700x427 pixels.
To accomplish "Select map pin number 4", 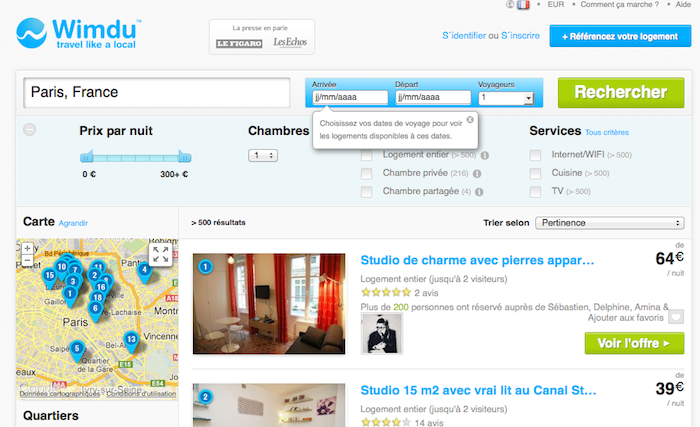I will tap(144, 272).
